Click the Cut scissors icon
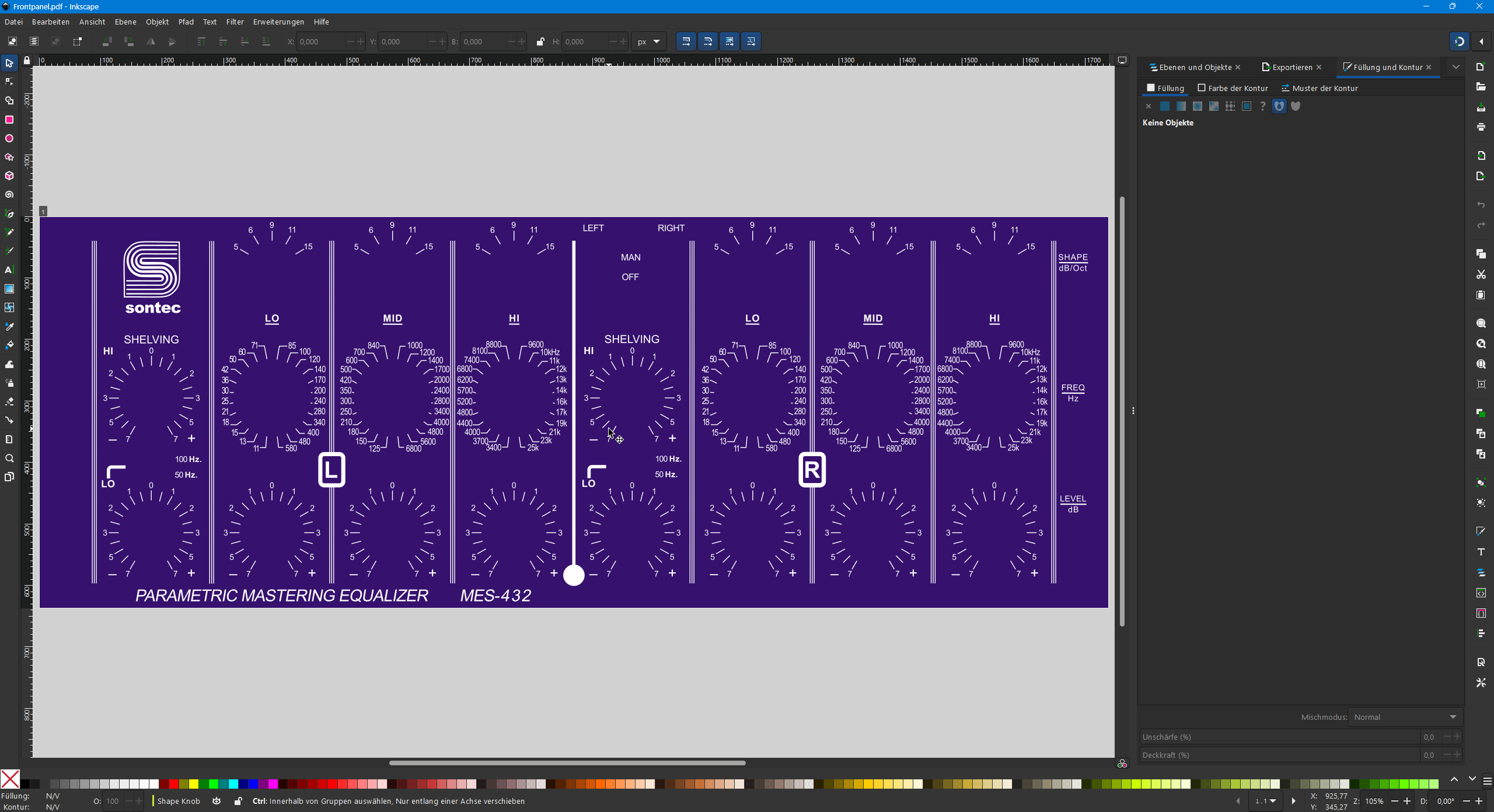Image resolution: width=1494 pixels, height=812 pixels. [x=1481, y=274]
